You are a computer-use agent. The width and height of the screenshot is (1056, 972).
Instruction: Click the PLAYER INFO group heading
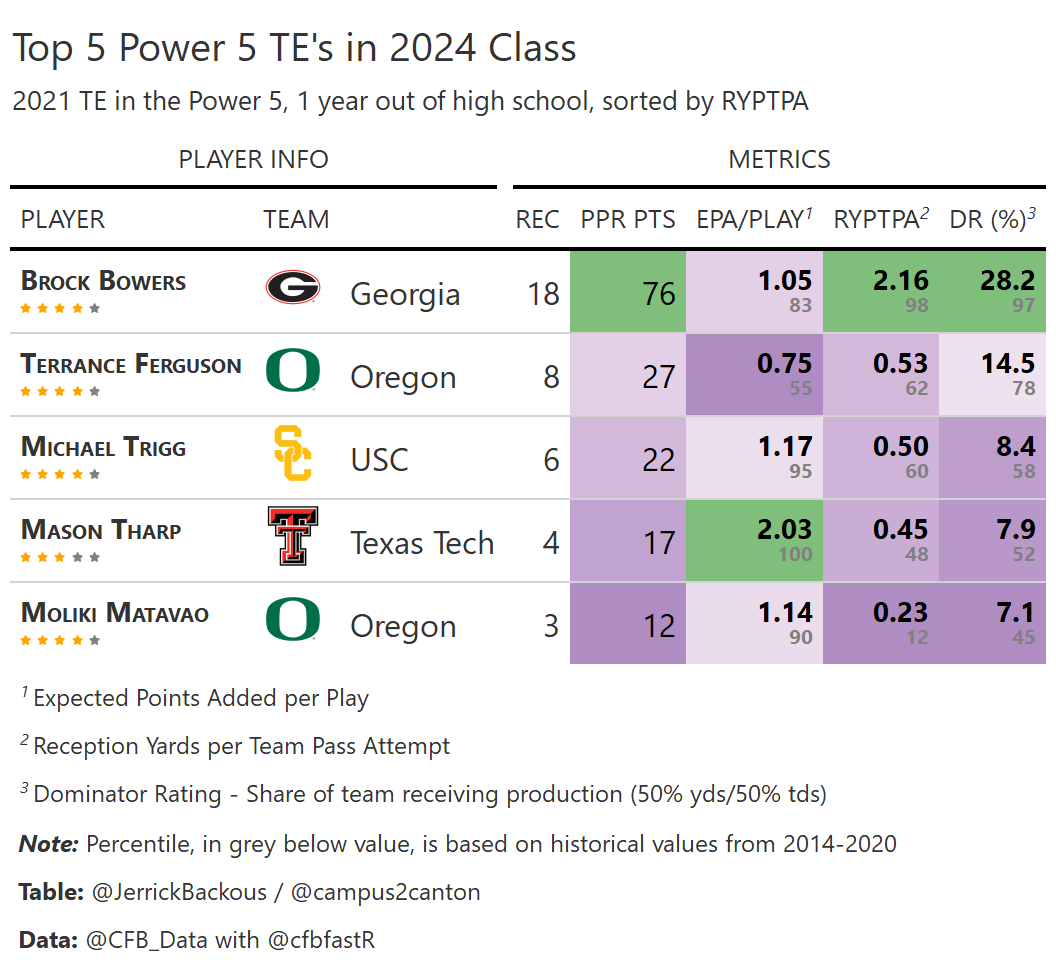(253, 159)
